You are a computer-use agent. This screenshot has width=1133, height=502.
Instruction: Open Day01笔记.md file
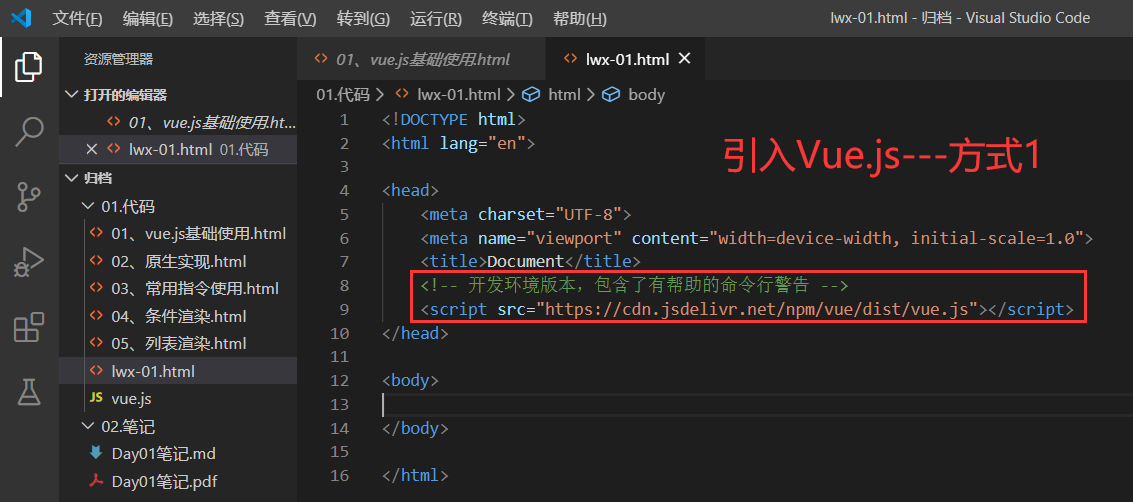tap(164, 454)
